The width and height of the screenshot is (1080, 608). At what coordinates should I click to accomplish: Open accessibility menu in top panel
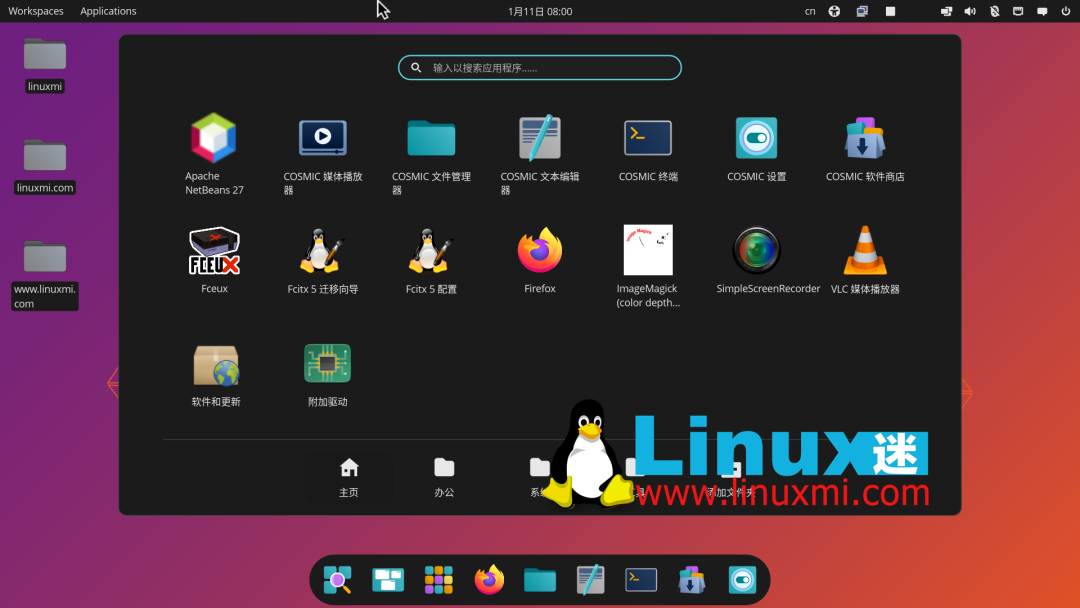click(x=834, y=11)
